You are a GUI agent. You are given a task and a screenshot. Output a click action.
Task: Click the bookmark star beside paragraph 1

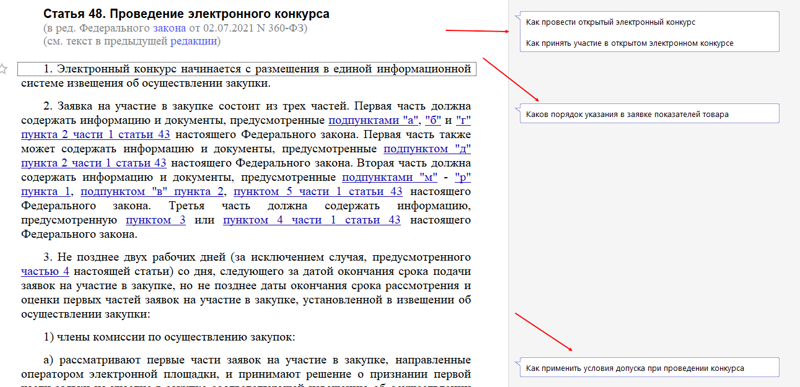pos(3,69)
